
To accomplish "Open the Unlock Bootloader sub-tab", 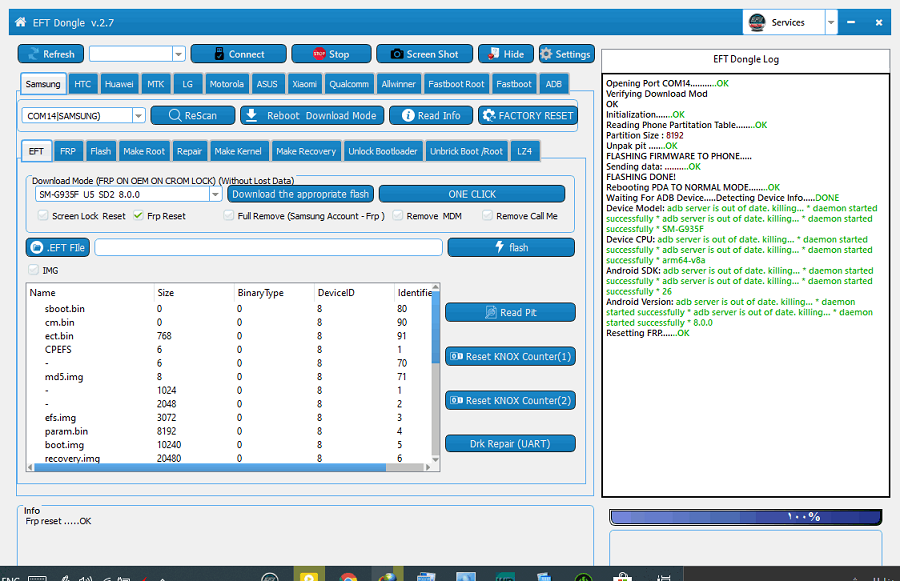I will pos(383,151).
